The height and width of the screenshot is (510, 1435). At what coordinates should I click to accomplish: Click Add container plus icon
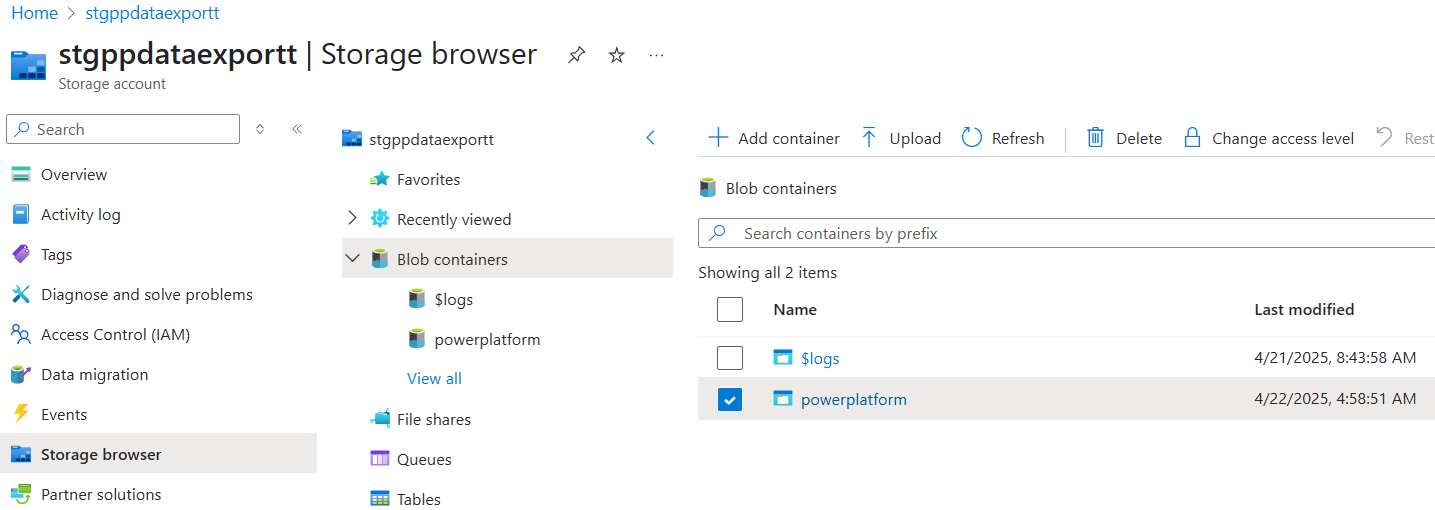[x=718, y=138]
